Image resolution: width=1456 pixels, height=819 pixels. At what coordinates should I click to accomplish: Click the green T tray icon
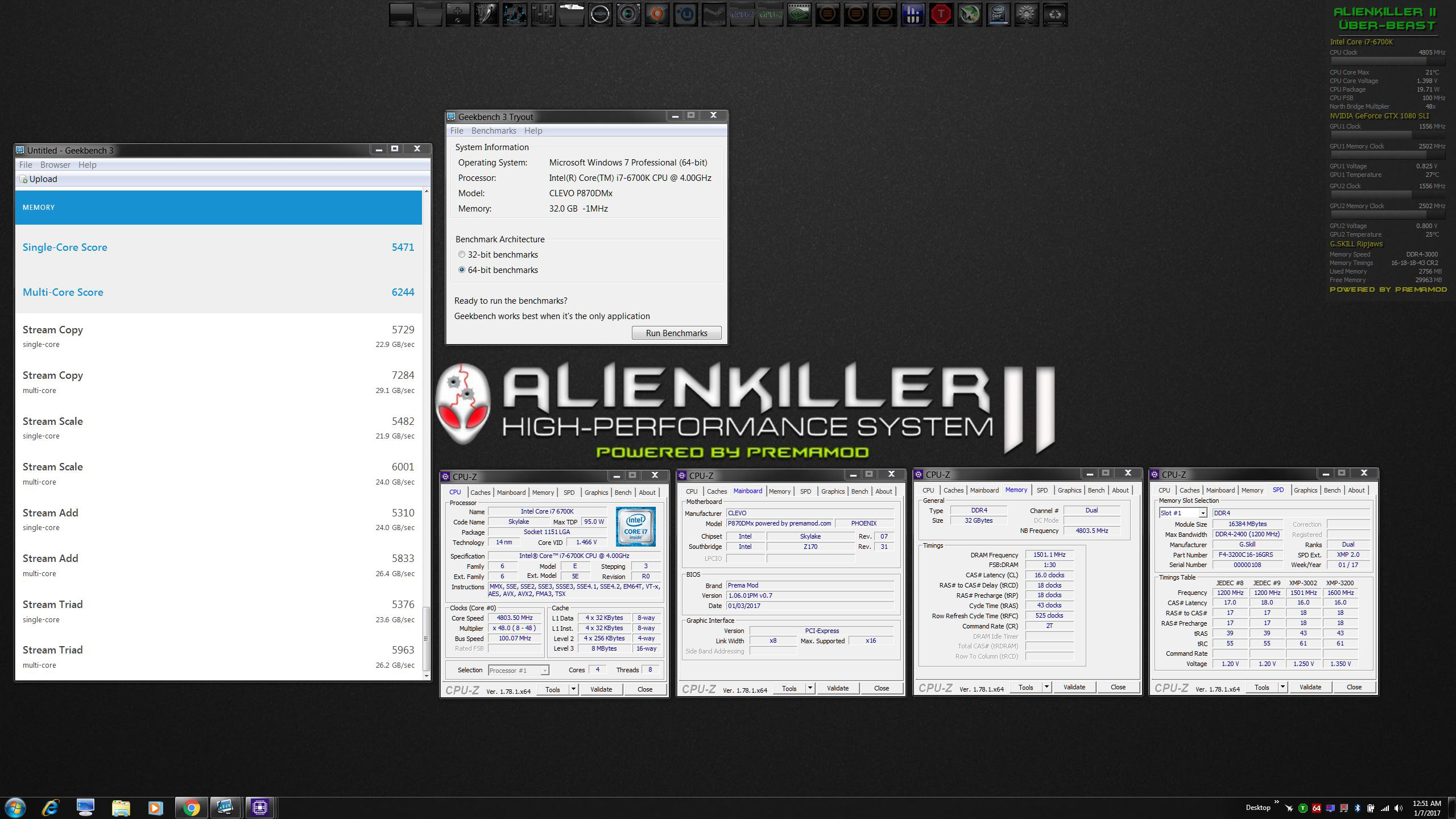1303,808
